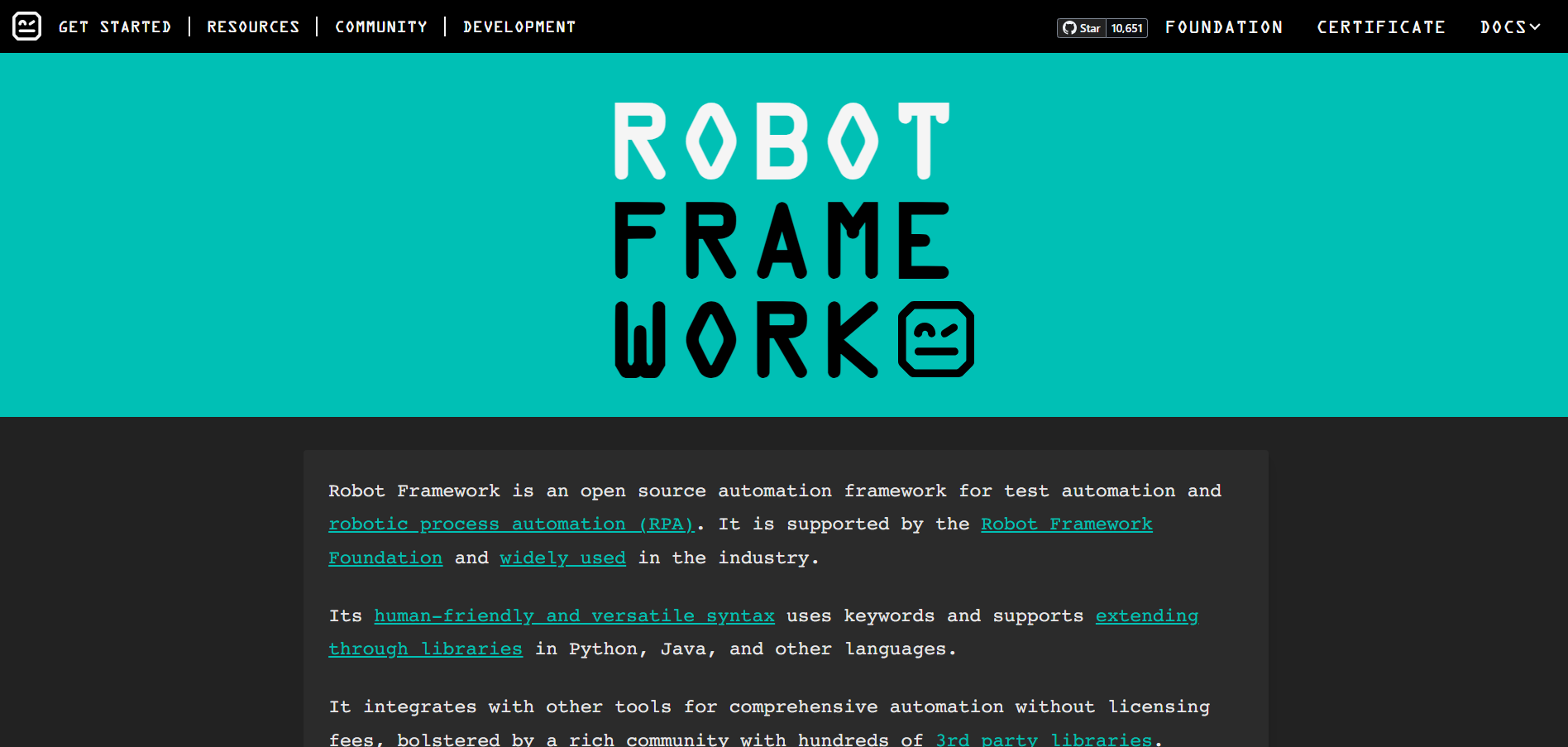Navigate to the FOUNDATION page
The height and width of the screenshot is (747, 1568).
(1223, 26)
